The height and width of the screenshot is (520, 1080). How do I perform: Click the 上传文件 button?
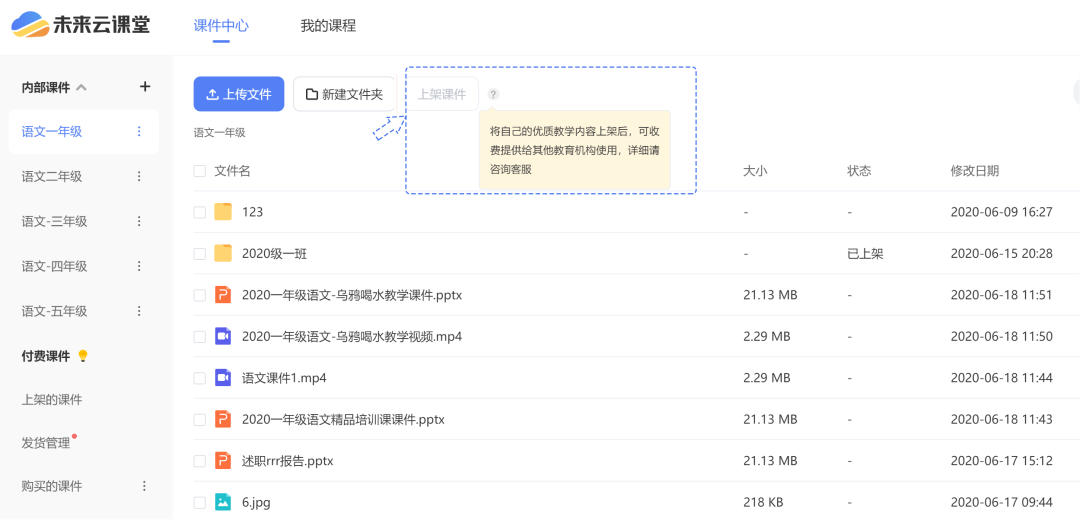(239, 94)
